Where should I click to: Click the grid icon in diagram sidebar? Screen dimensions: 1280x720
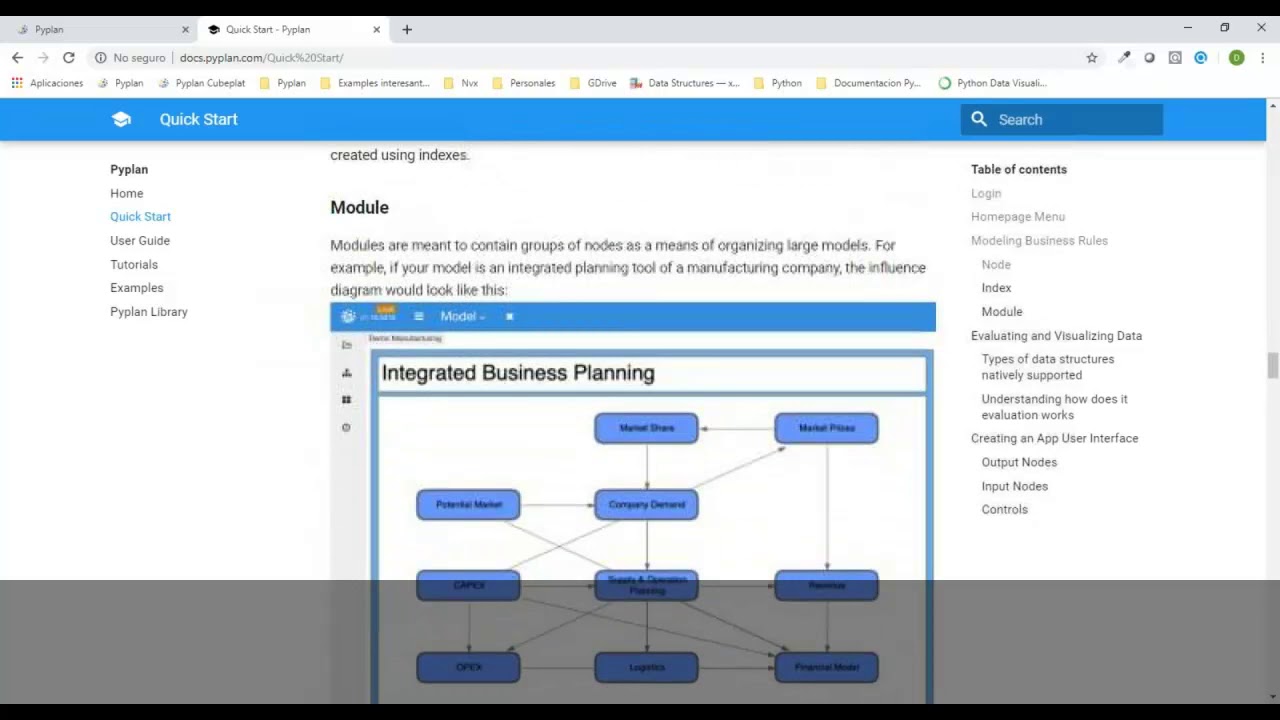[346, 400]
